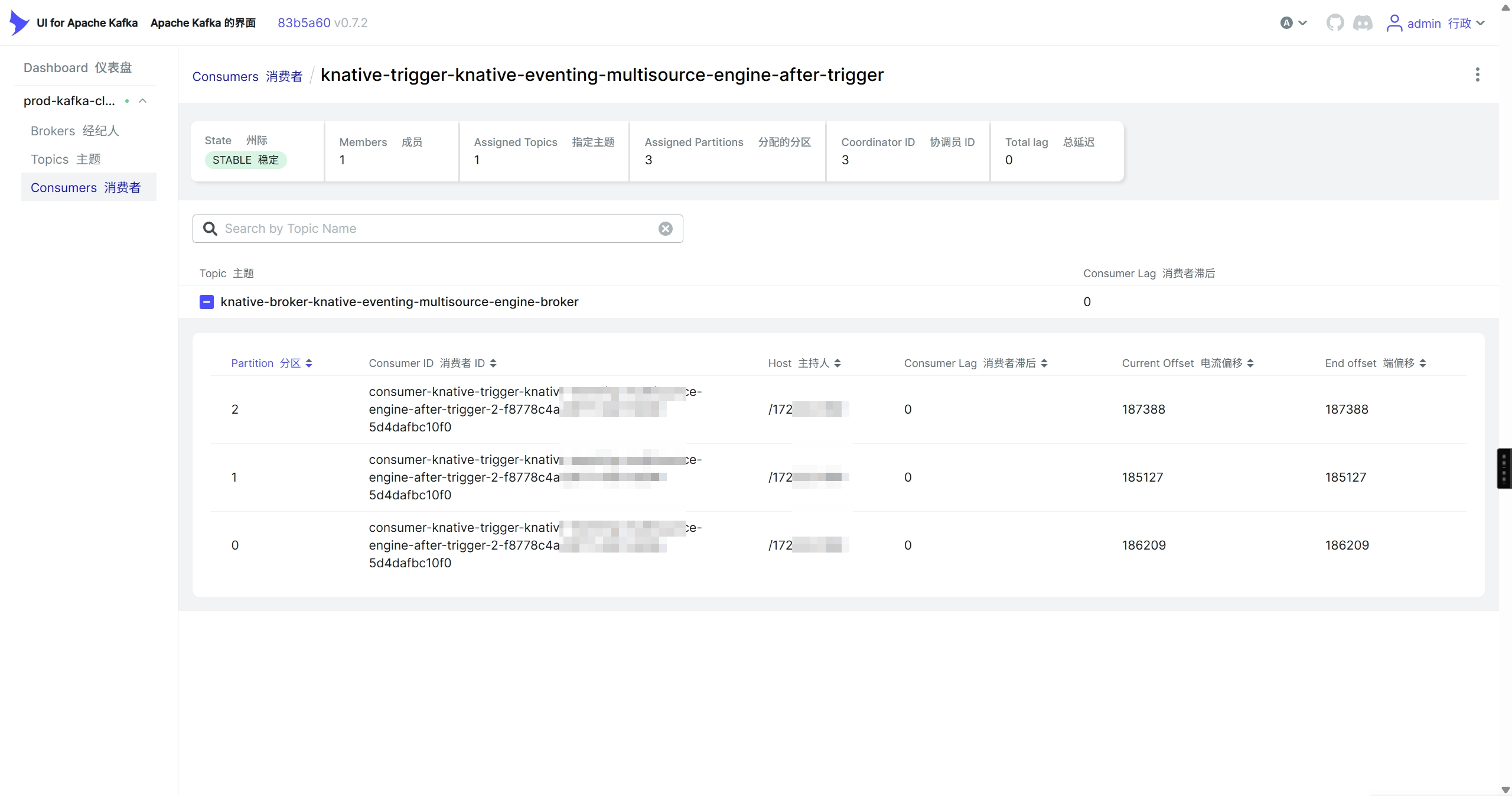The image size is (1512, 796).
Task: Collapse the prod-kafka cluster menu
Action: 142,101
